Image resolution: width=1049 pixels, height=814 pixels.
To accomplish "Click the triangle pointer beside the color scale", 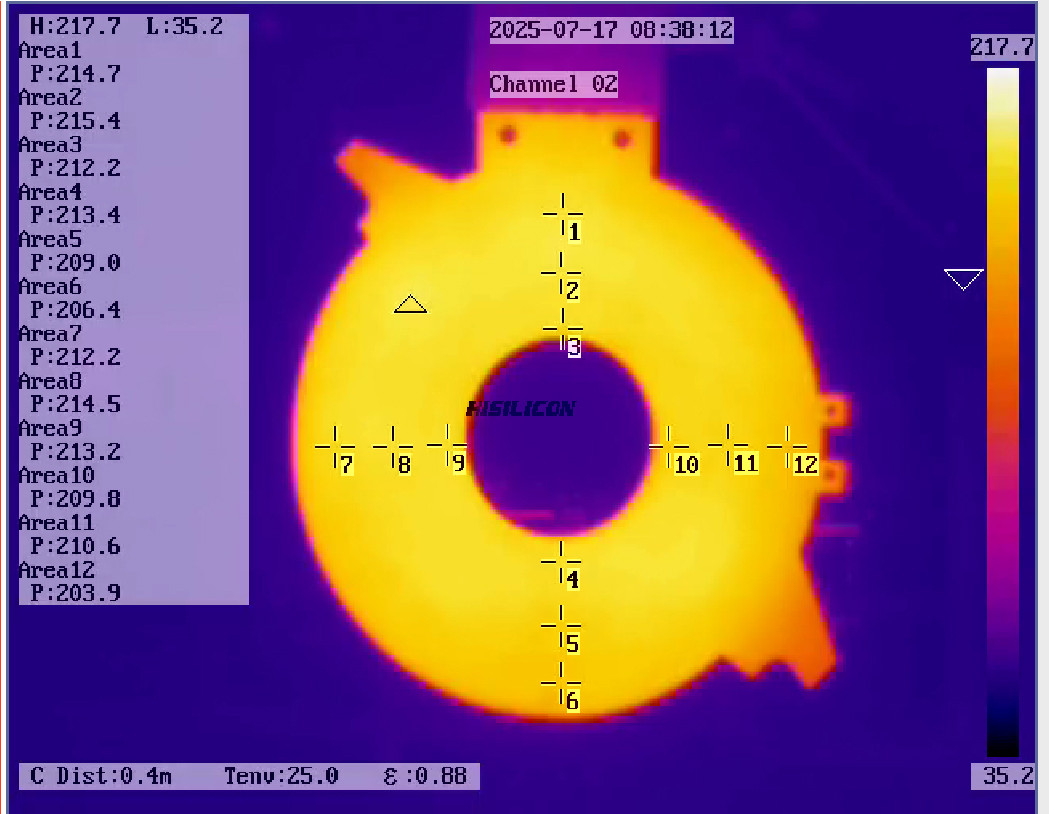I will 964,279.
